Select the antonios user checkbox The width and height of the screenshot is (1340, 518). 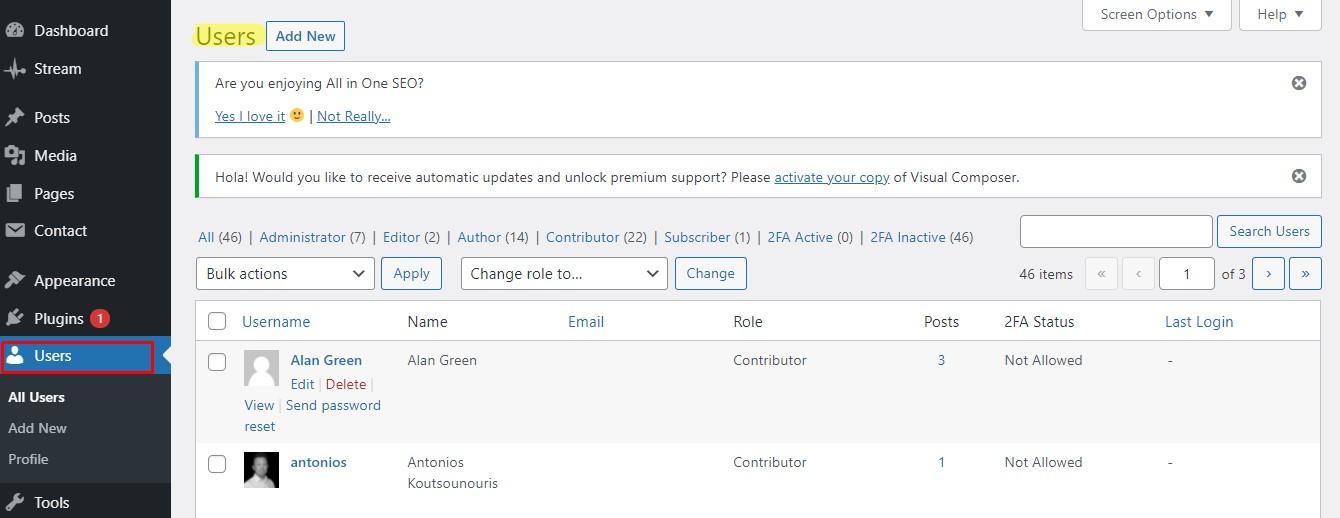[217, 464]
